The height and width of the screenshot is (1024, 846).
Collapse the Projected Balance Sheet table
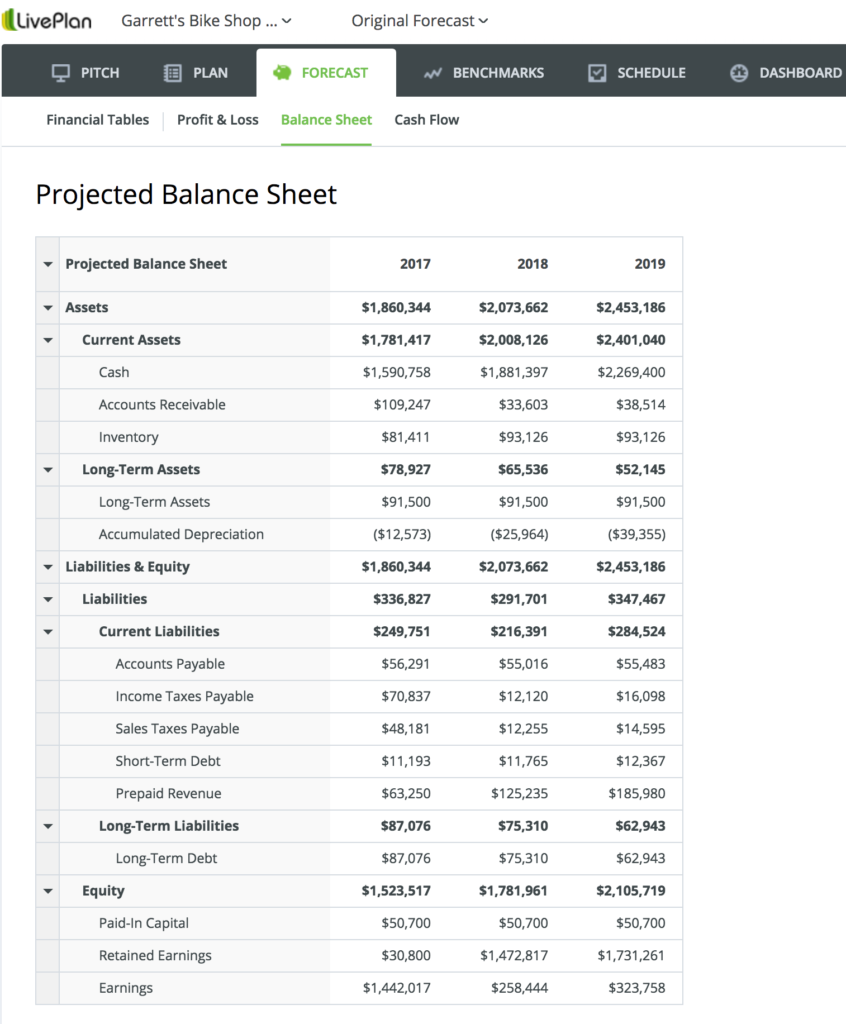click(x=47, y=264)
